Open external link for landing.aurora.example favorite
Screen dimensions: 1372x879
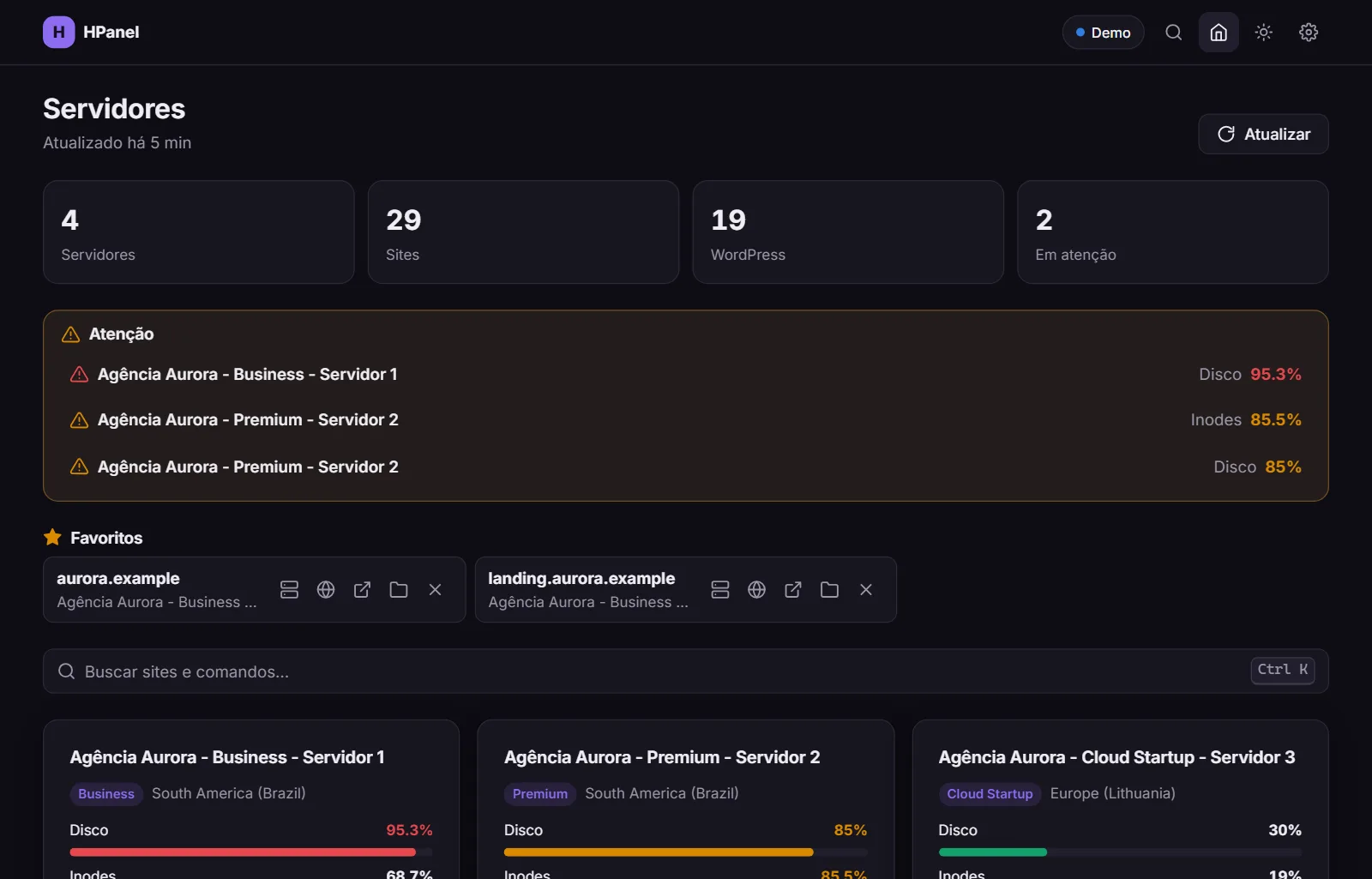coord(793,590)
